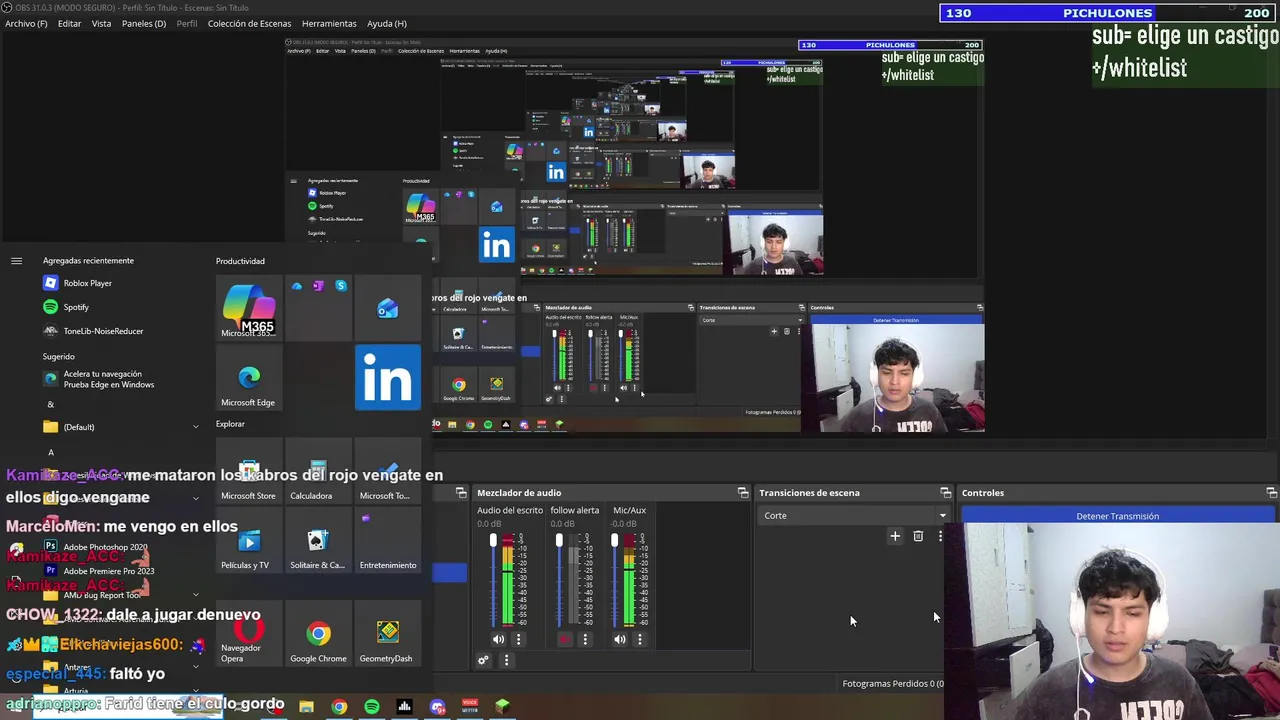
Task: Undock the Controles panel
Action: 1271,493
